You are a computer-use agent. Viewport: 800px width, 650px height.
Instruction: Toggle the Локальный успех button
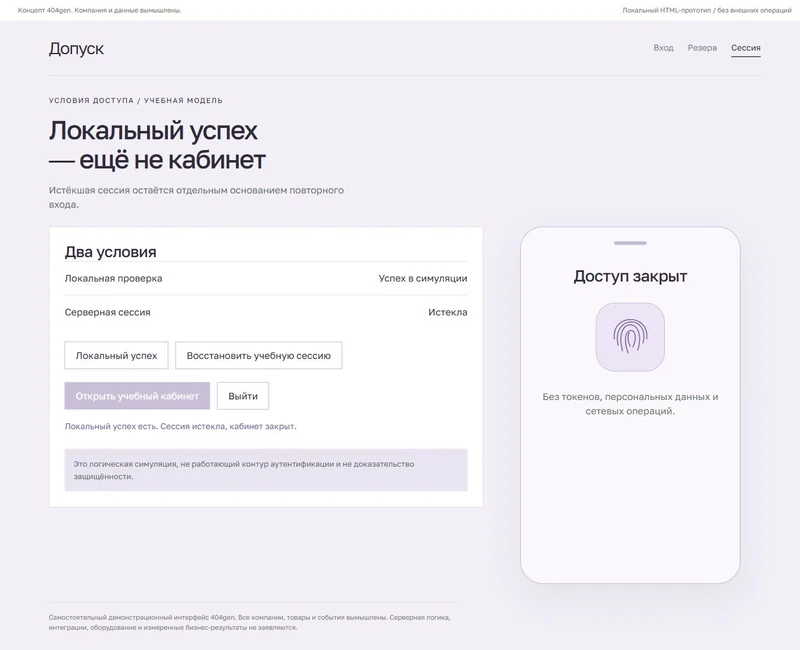tap(116, 356)
